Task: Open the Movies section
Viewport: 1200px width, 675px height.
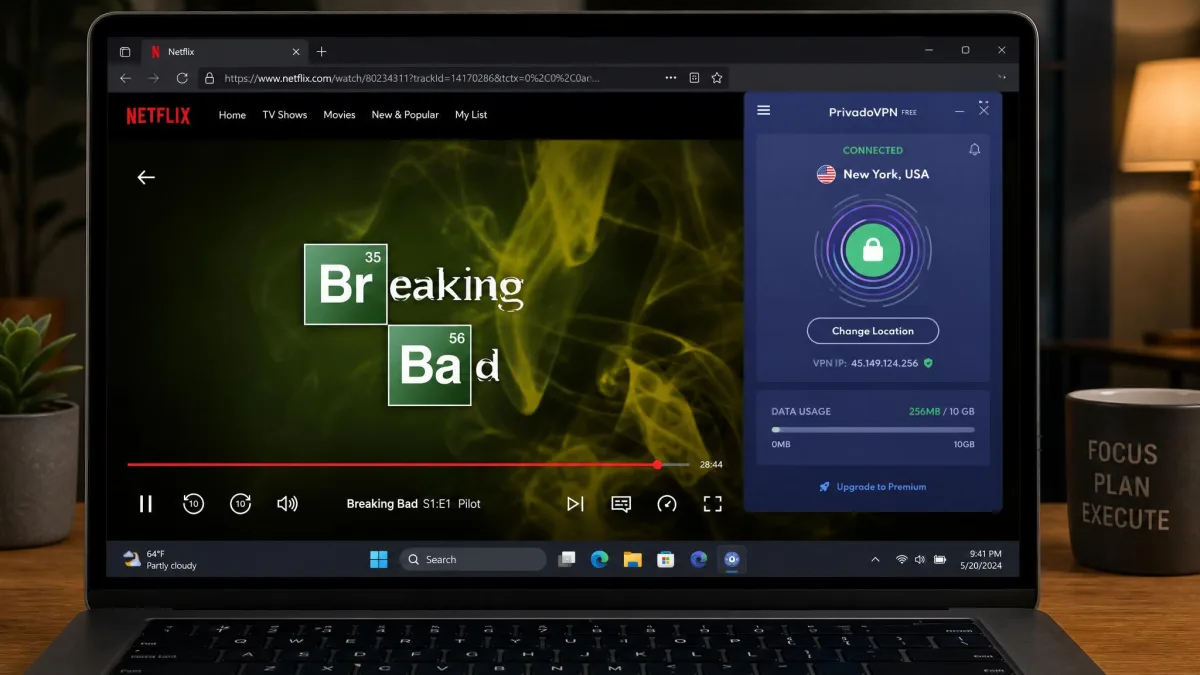Action: pos(339,115)
